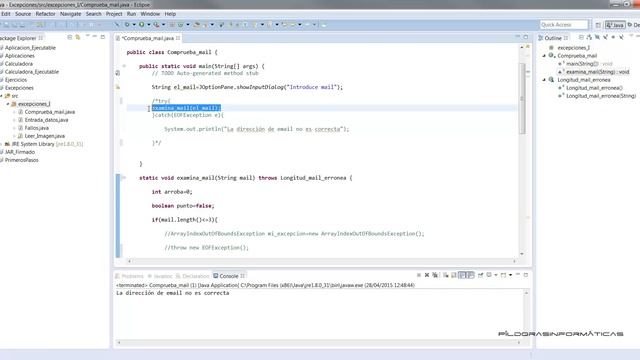Terminate the process from the Console toolbar
640x360 pixels.
(419, 275)
